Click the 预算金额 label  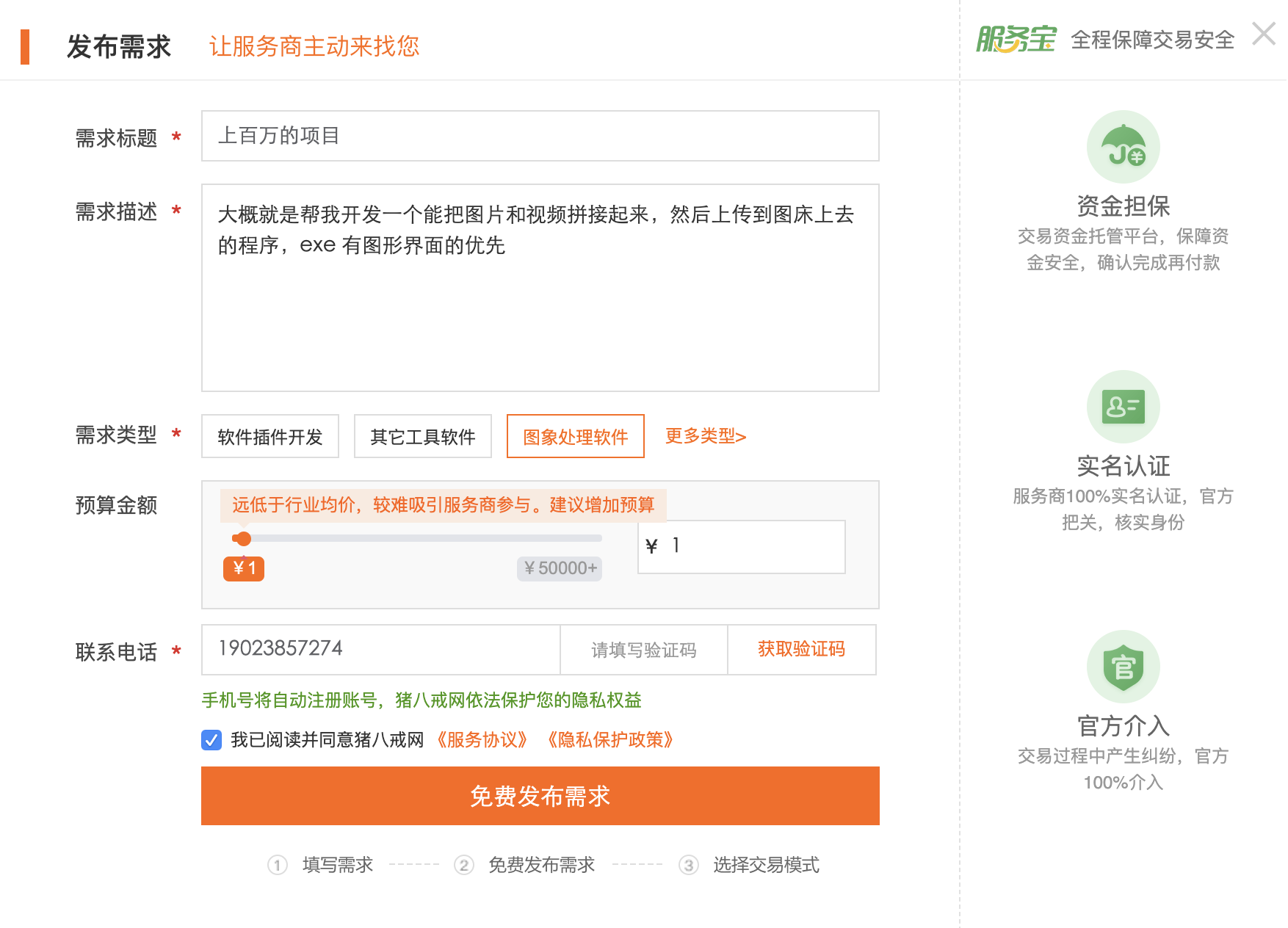pyautogui.click(x=116, y=505)
